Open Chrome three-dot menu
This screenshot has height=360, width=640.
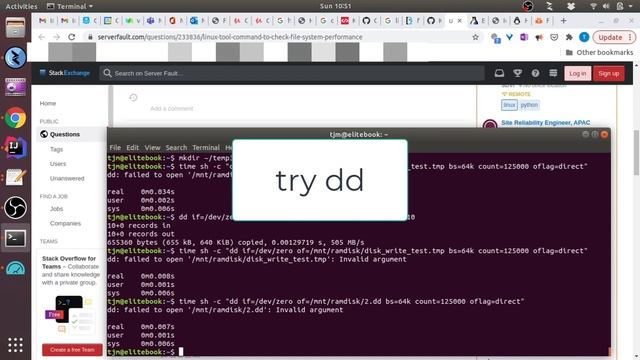(630, 37)
